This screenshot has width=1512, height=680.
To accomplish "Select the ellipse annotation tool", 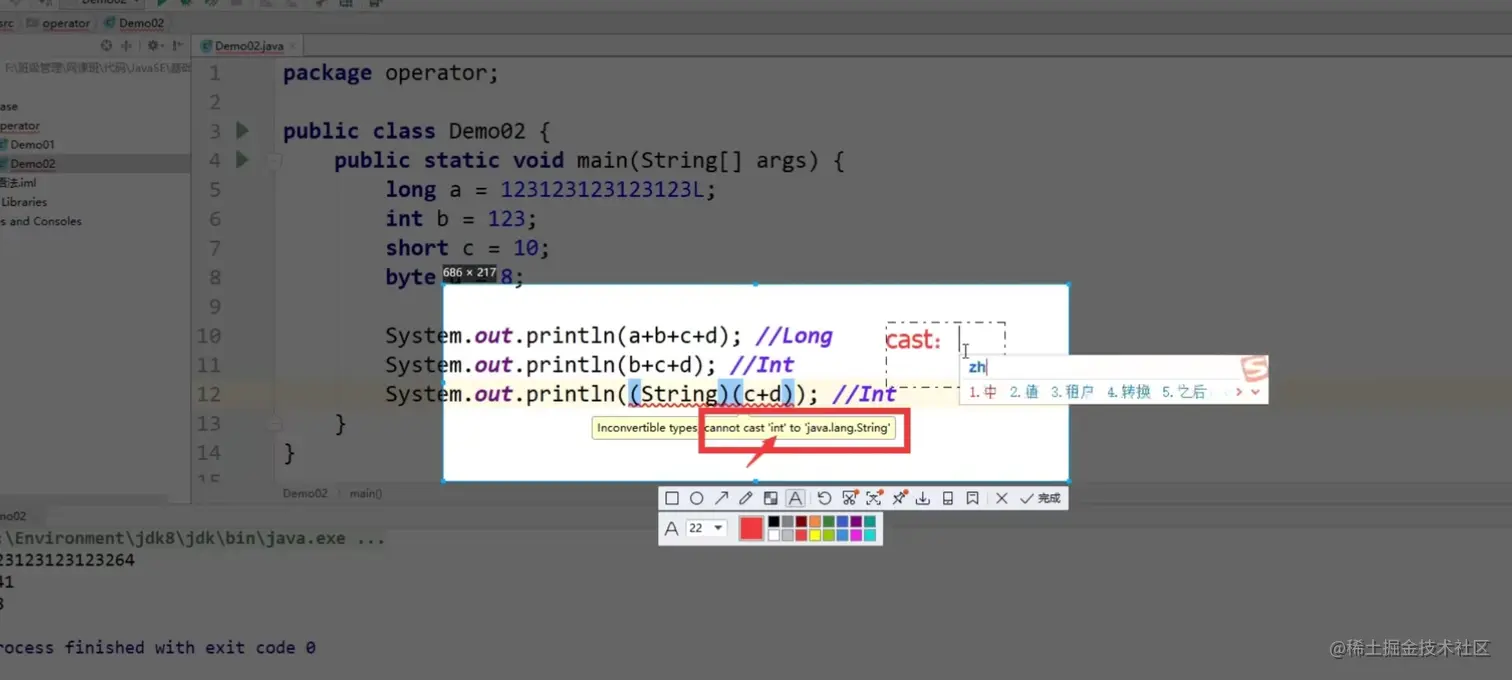I will pos(697,497).
